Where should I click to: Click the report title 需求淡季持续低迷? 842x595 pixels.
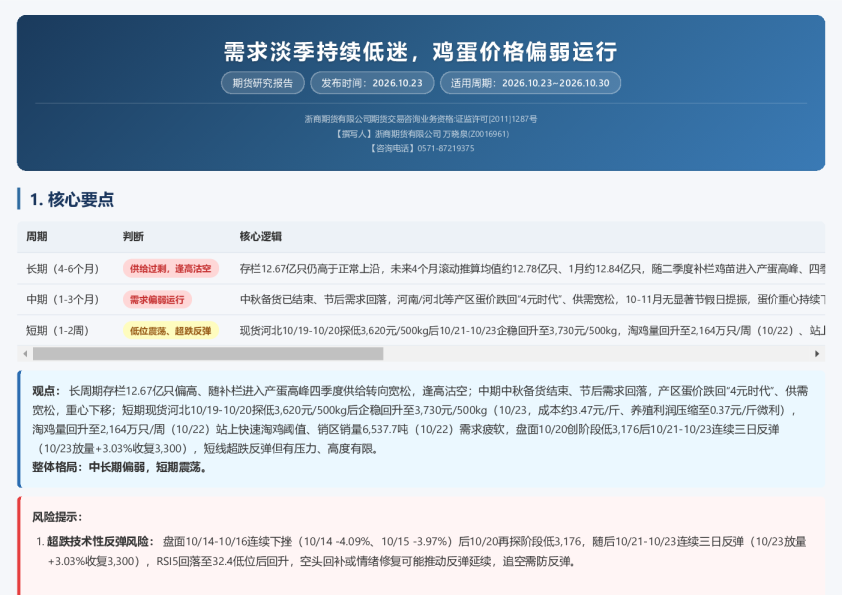click(421, 52)
